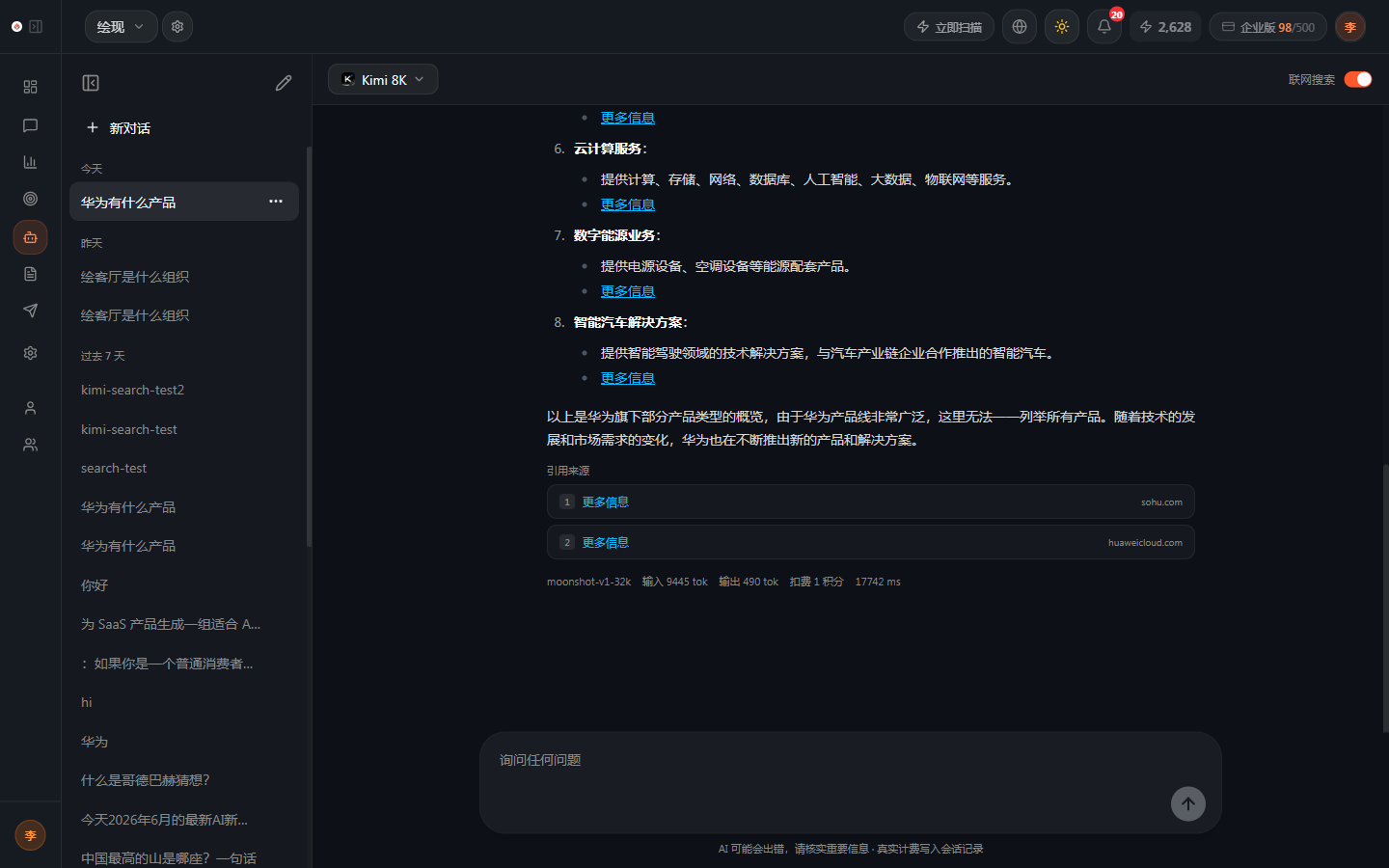This screenshot has width=1389, height=868.
Task: Open the 为 SaaS 产品生成 conversation
Action: [184, 624]
